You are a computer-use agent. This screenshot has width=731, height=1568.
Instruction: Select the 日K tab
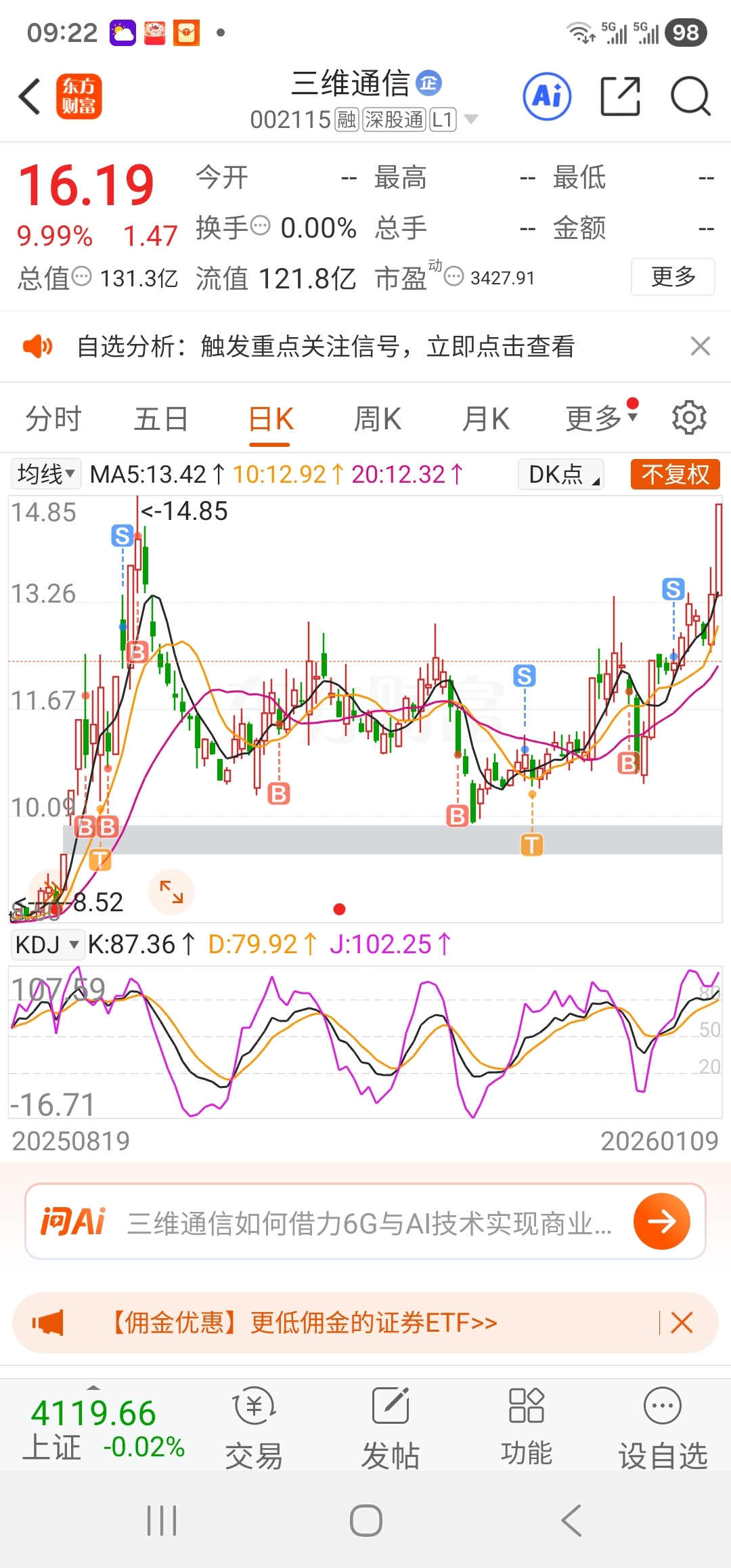click(271, 419)
